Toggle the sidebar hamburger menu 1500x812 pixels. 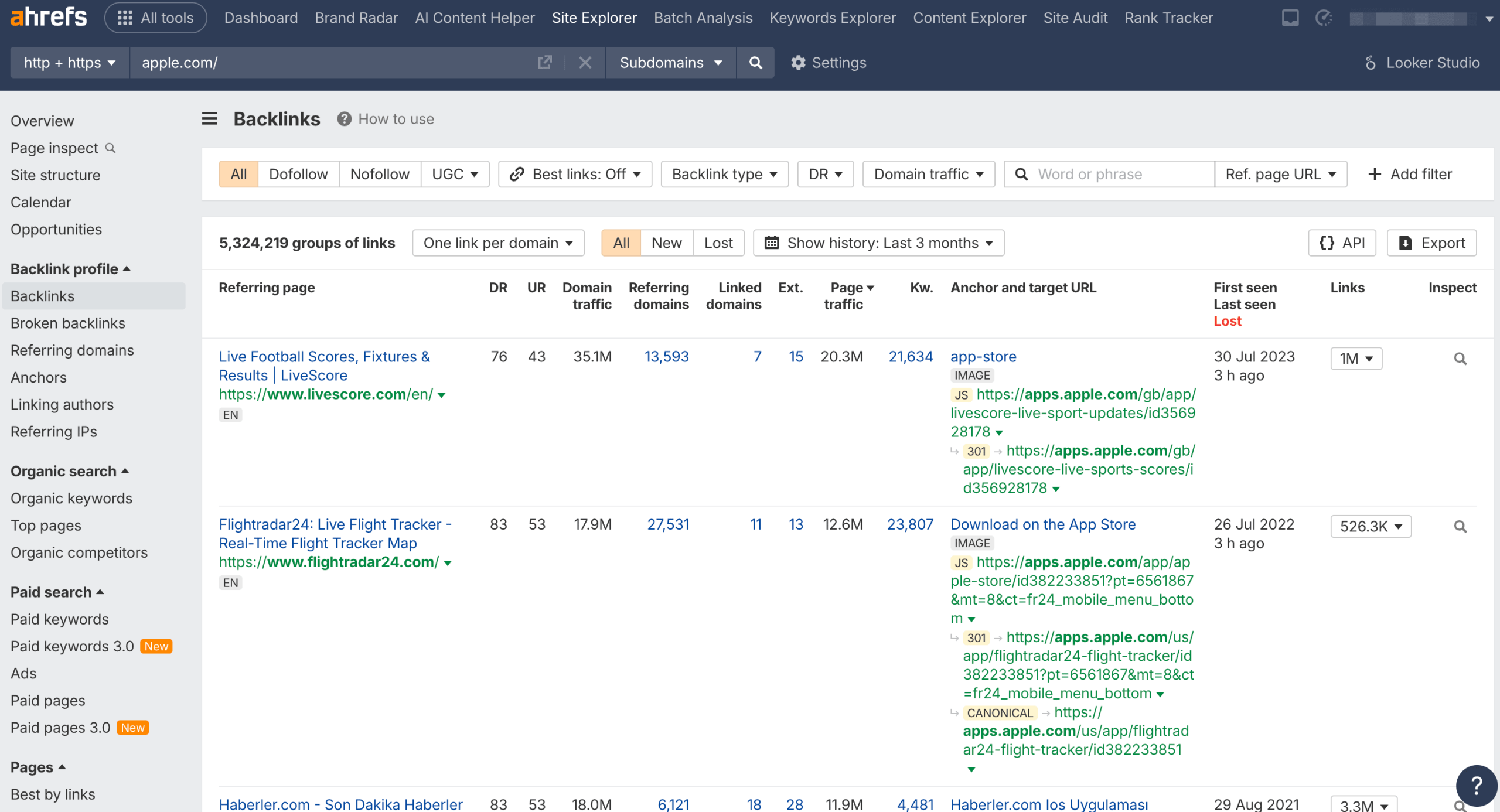click(209, 119)
